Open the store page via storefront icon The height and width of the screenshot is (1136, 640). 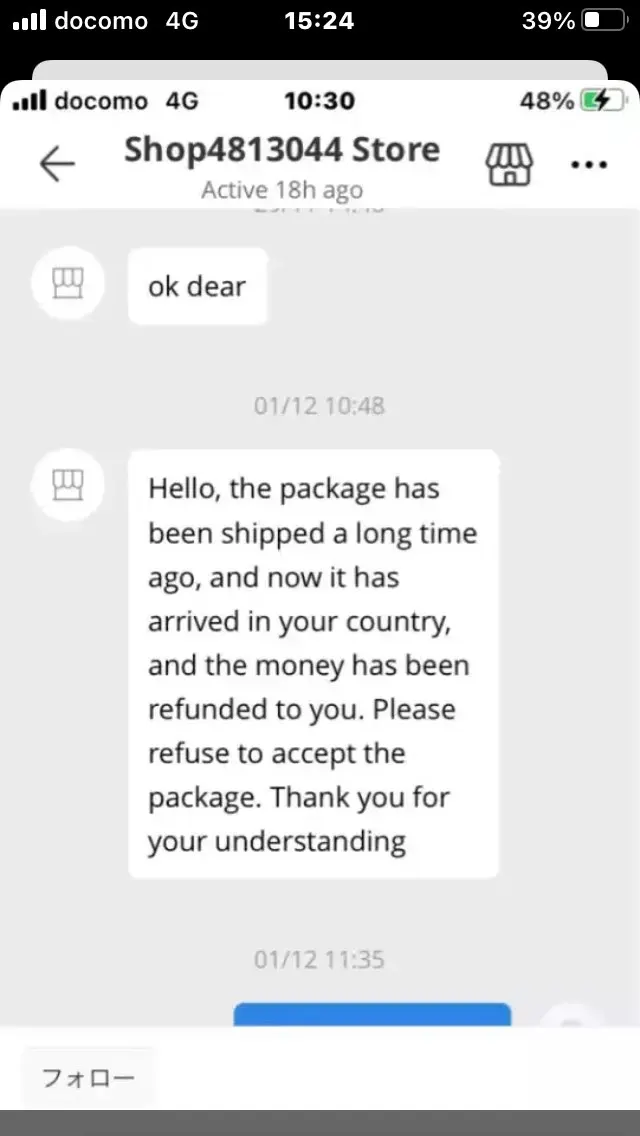tap(508, 163)
